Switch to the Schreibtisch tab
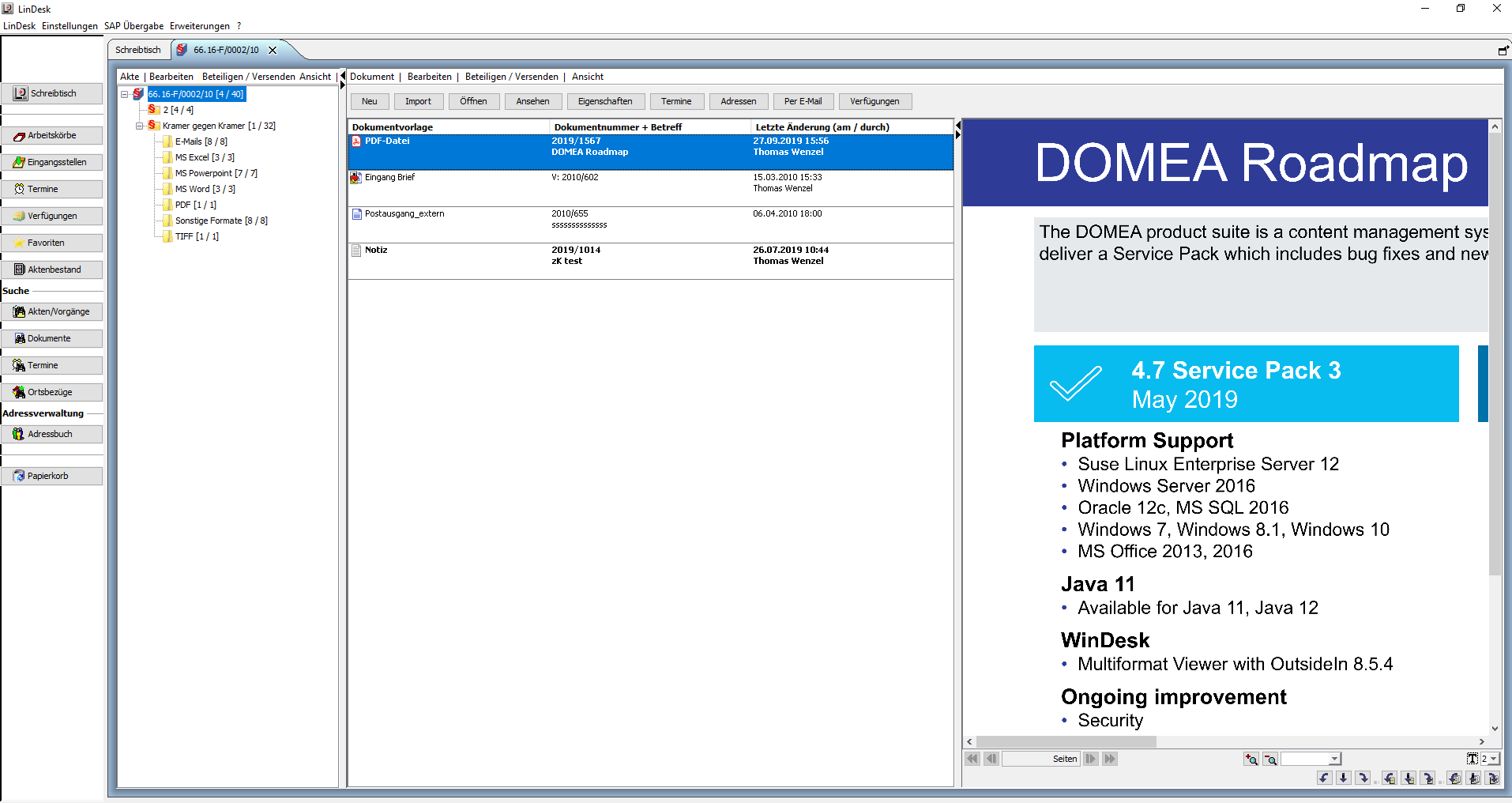1512x803 pixels. (138, 50)
